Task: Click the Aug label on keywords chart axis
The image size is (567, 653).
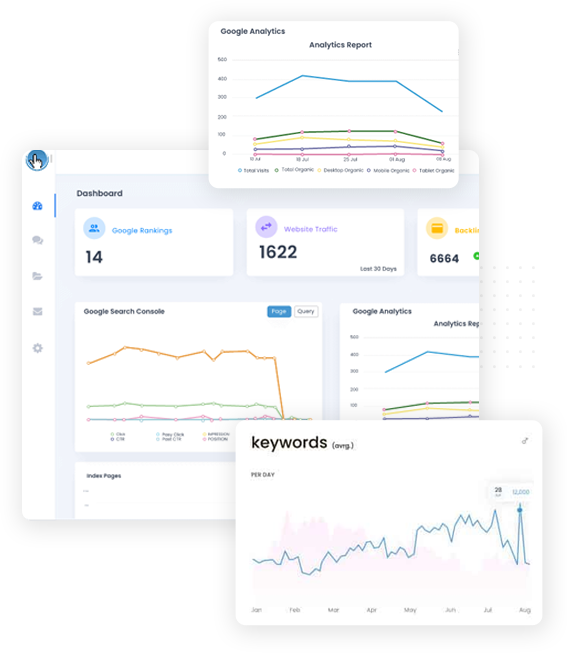Action: tap(525, 610)
